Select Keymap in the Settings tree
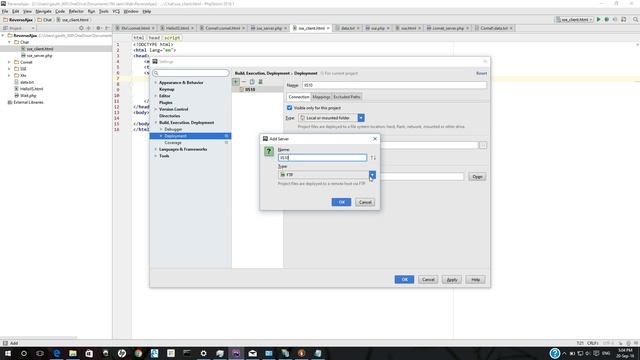This screenshot has width=640, height=360. (167, 89)
